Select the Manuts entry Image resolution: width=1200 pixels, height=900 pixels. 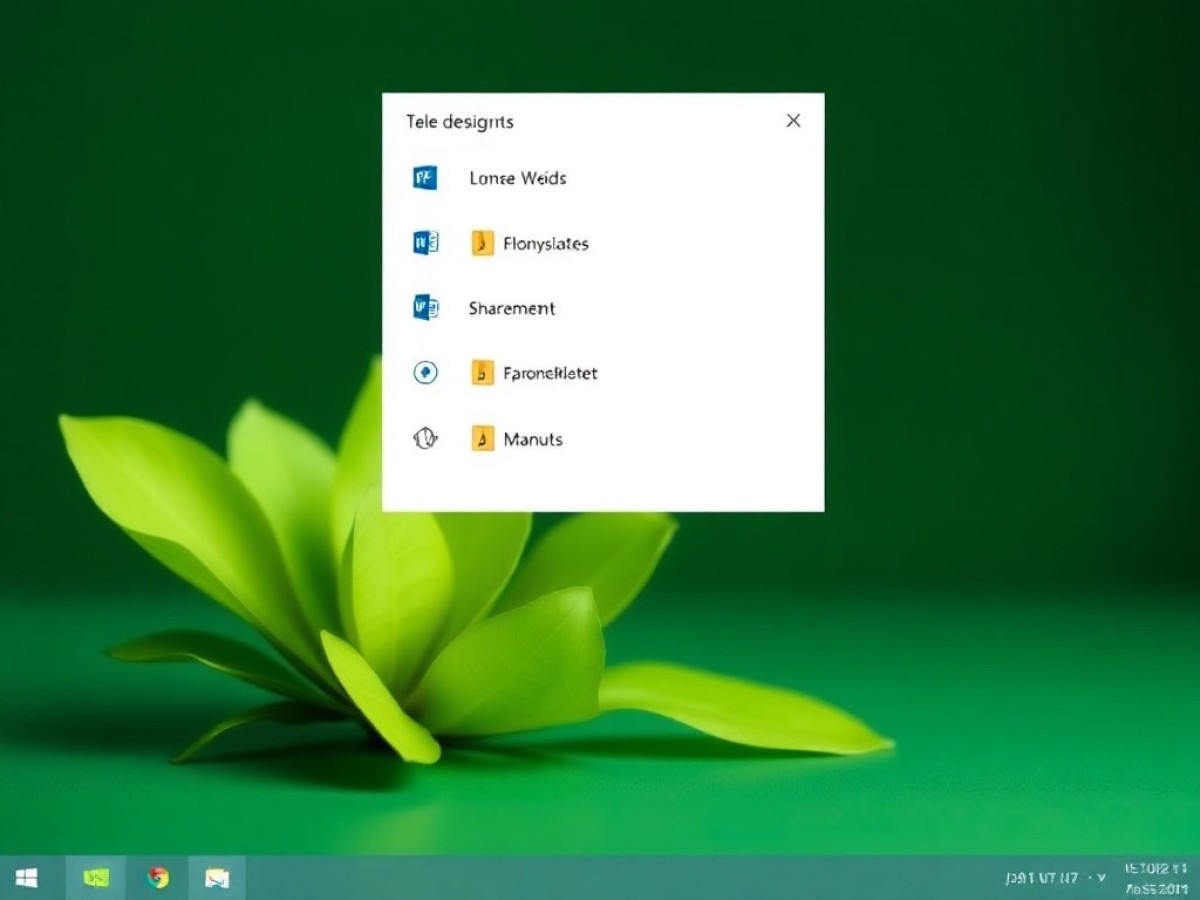click(x=533, y=439)
